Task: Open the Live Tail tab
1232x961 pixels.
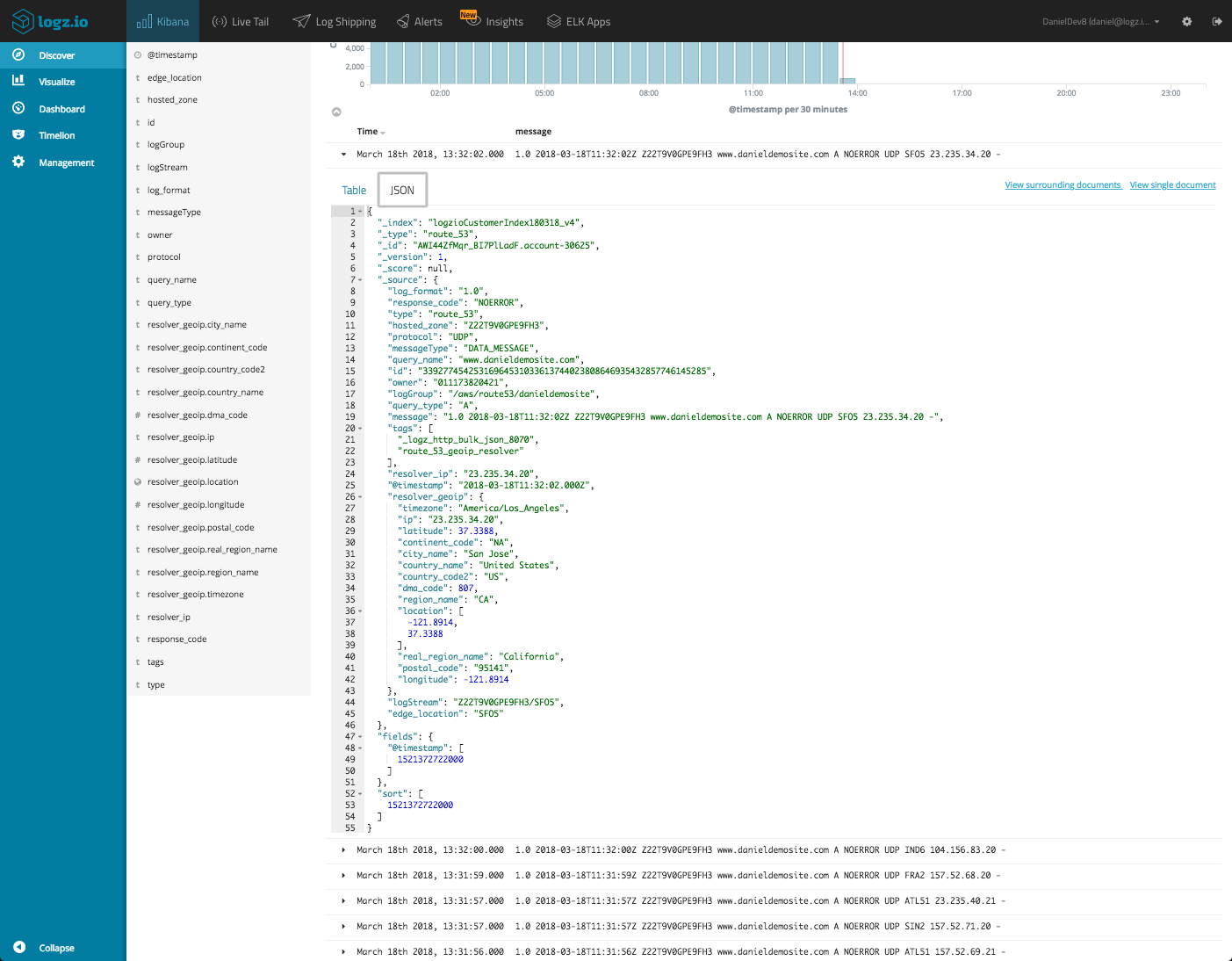Action: pyautogui.click(x=241, y=21)
